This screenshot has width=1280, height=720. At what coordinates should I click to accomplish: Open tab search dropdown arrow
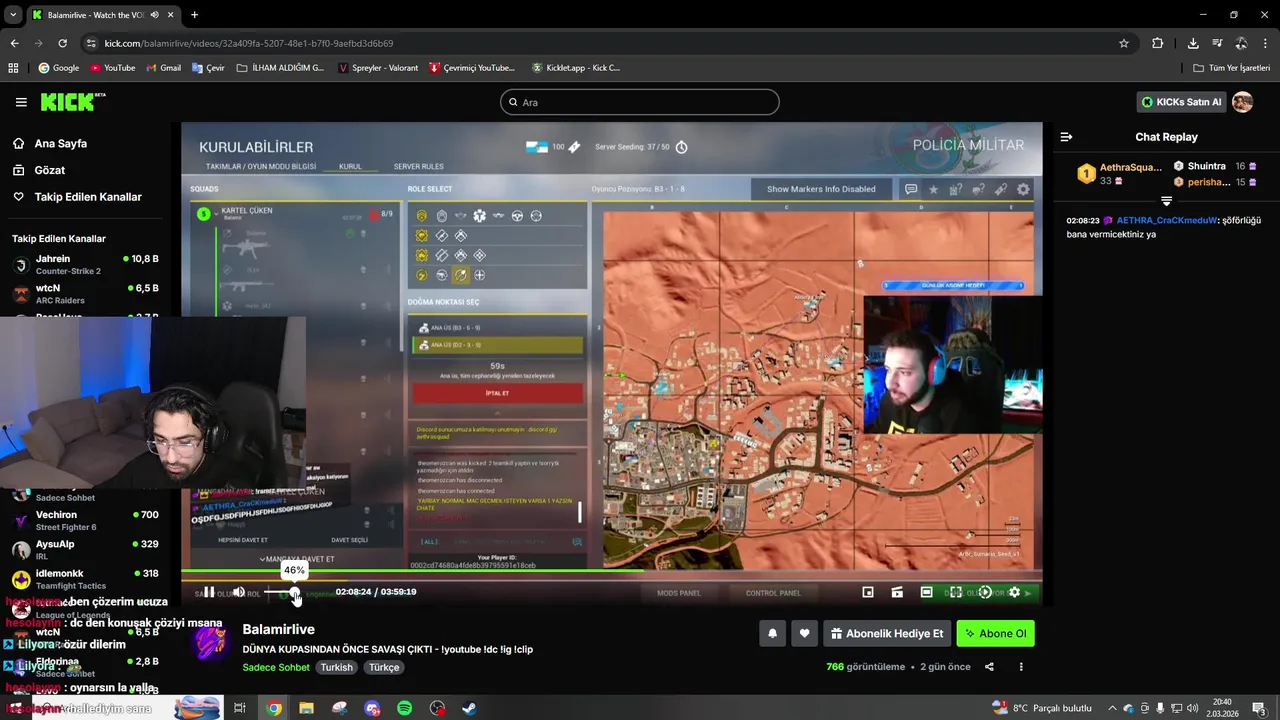[x=11, y=15]
